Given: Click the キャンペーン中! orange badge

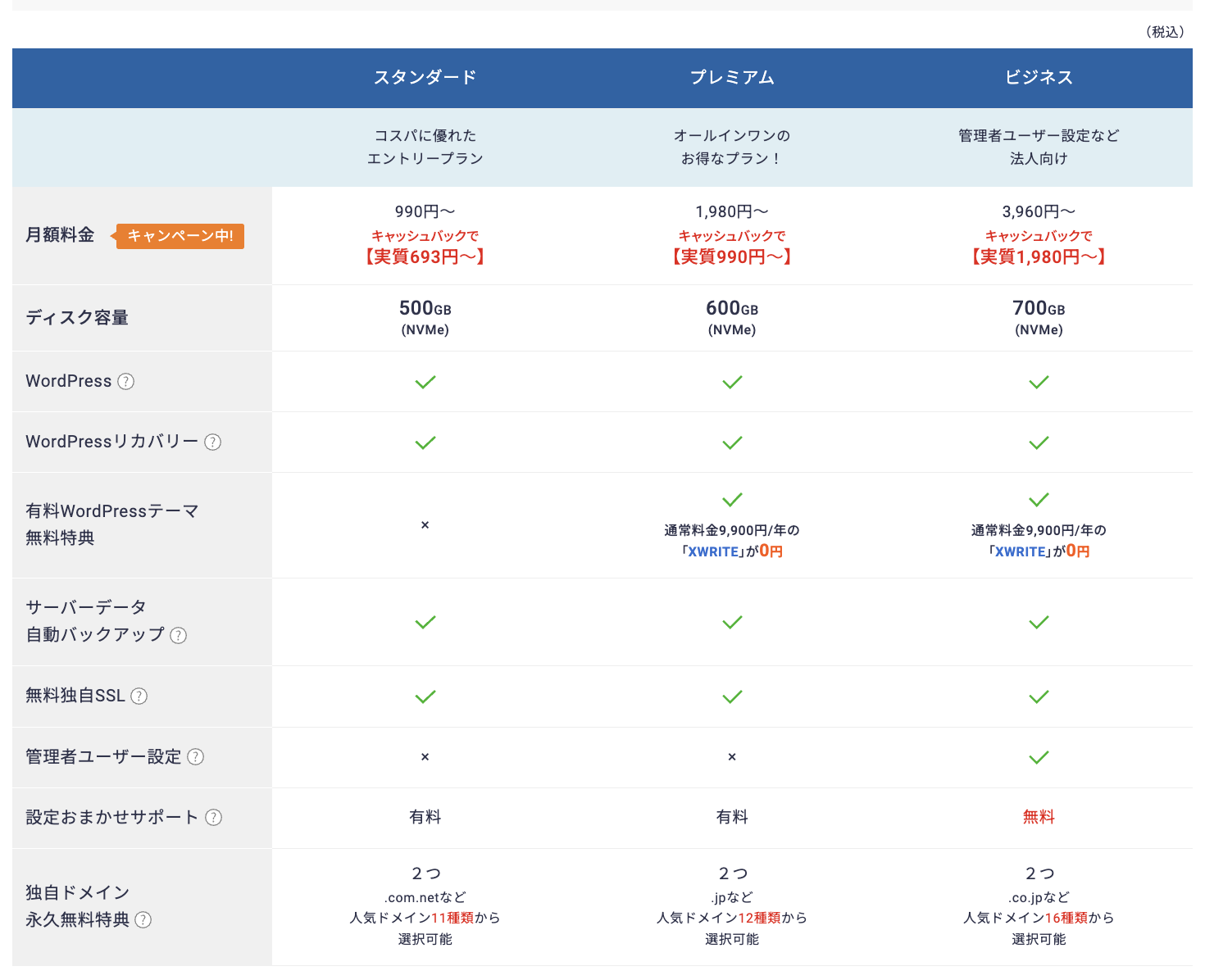Looking at the screenshot, I should 180,236.
